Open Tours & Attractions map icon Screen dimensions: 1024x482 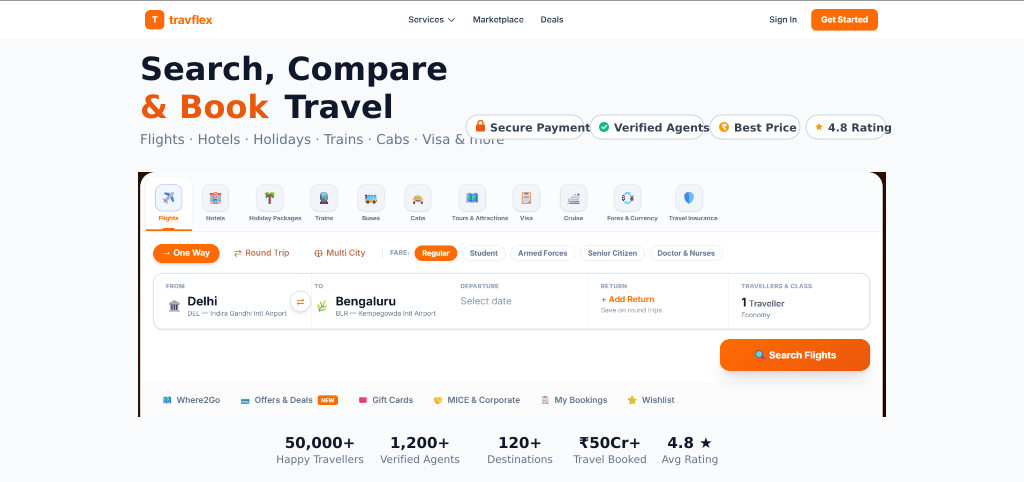pyautogui.click(x=472, y=198)
